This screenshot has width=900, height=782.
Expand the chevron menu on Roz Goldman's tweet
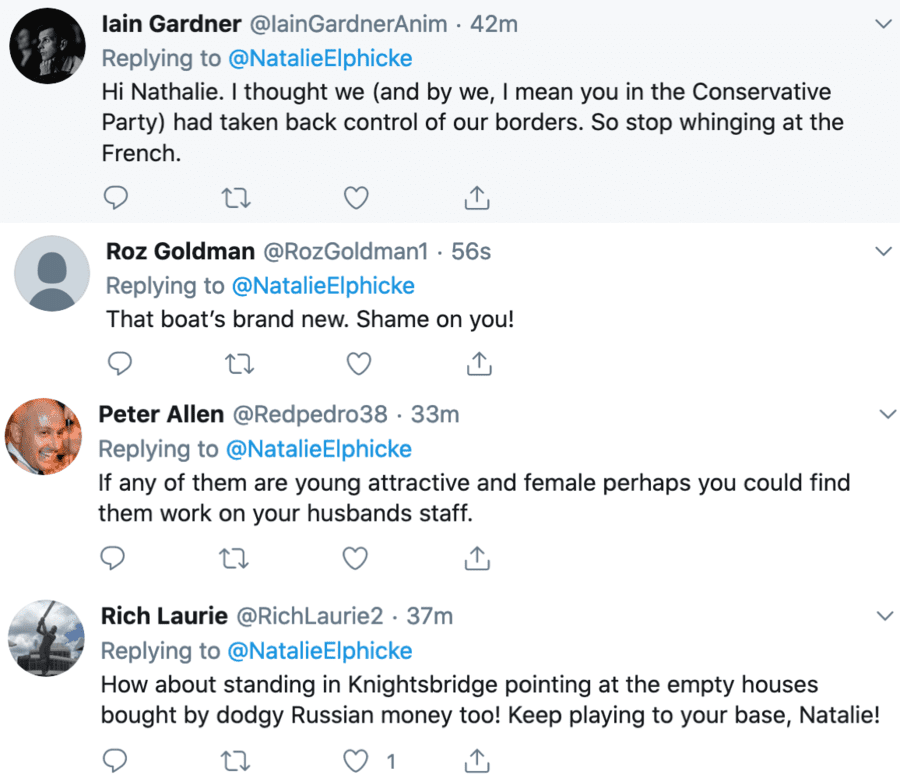884,251
